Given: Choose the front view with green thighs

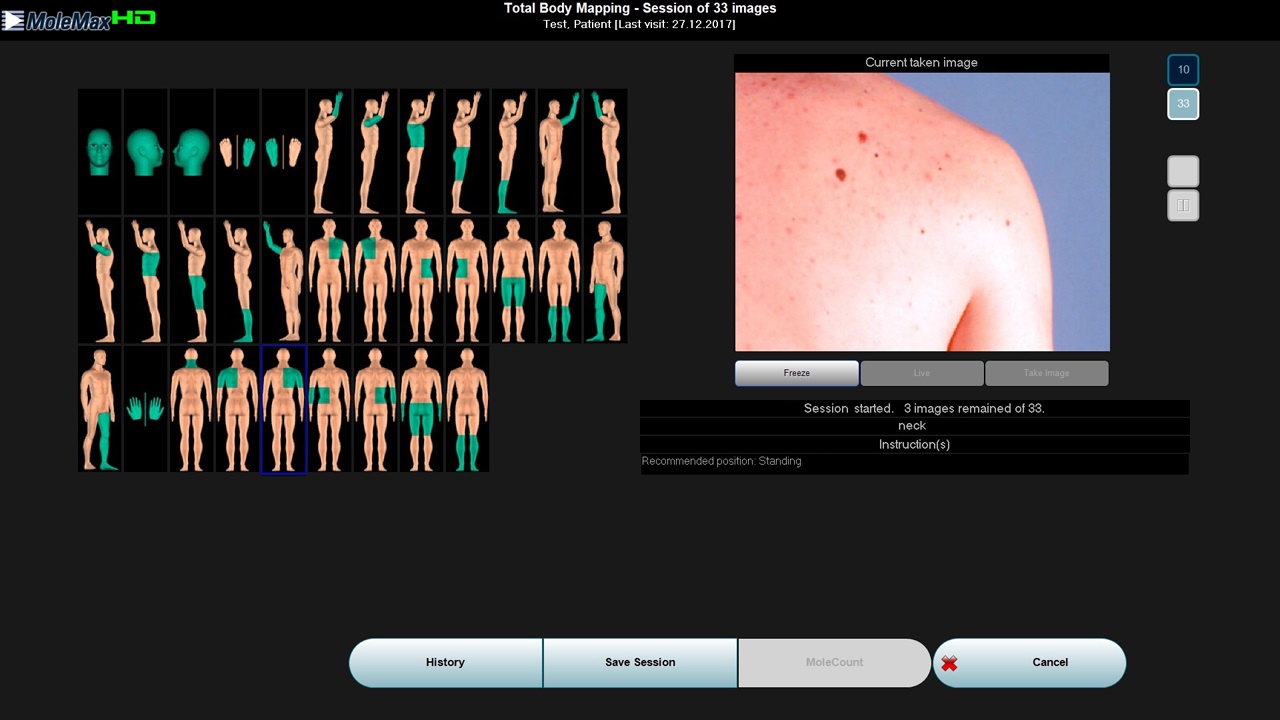Looking at the screenshot, I should [513, 280].
